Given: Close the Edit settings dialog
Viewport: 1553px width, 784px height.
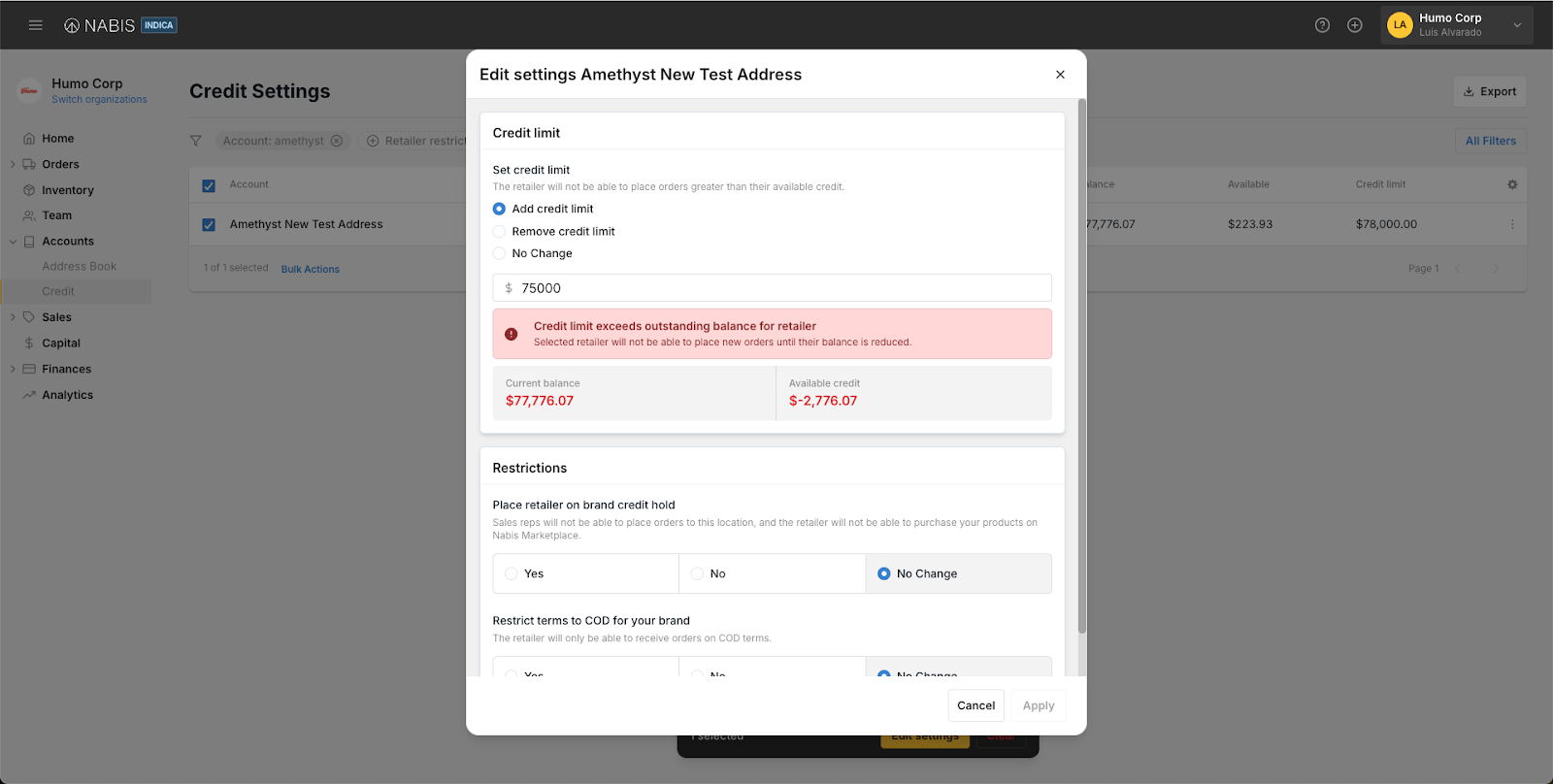Looking at the screenshot, I should tap(1060, 75).
